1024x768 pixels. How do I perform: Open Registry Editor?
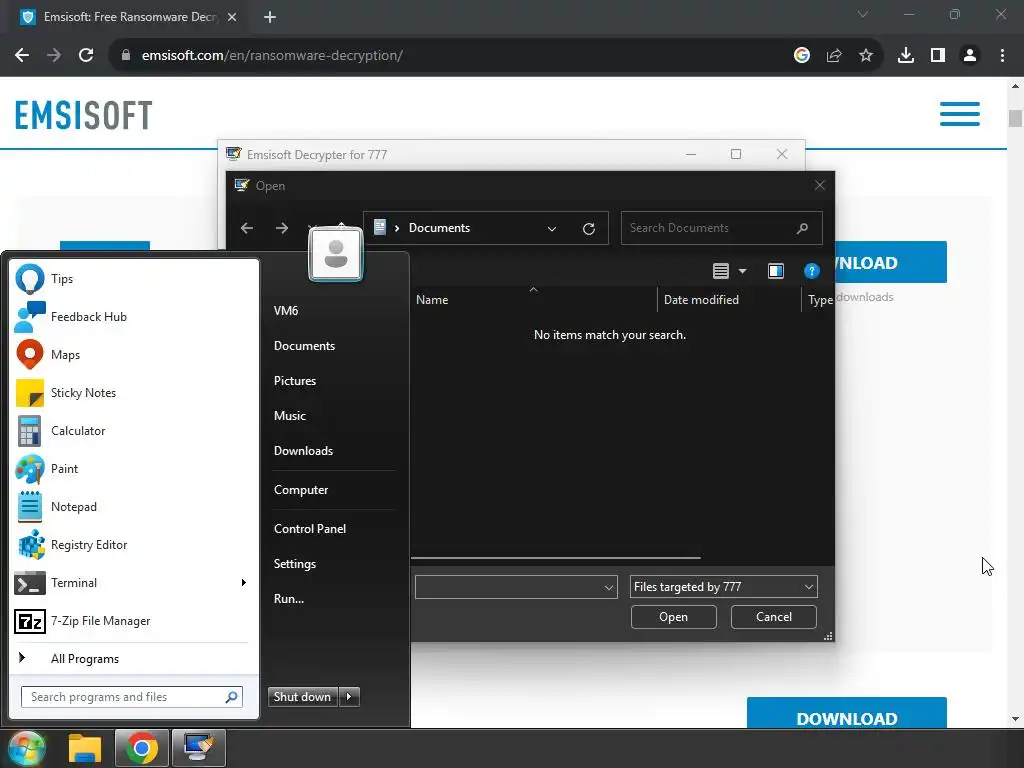(135, 545)
